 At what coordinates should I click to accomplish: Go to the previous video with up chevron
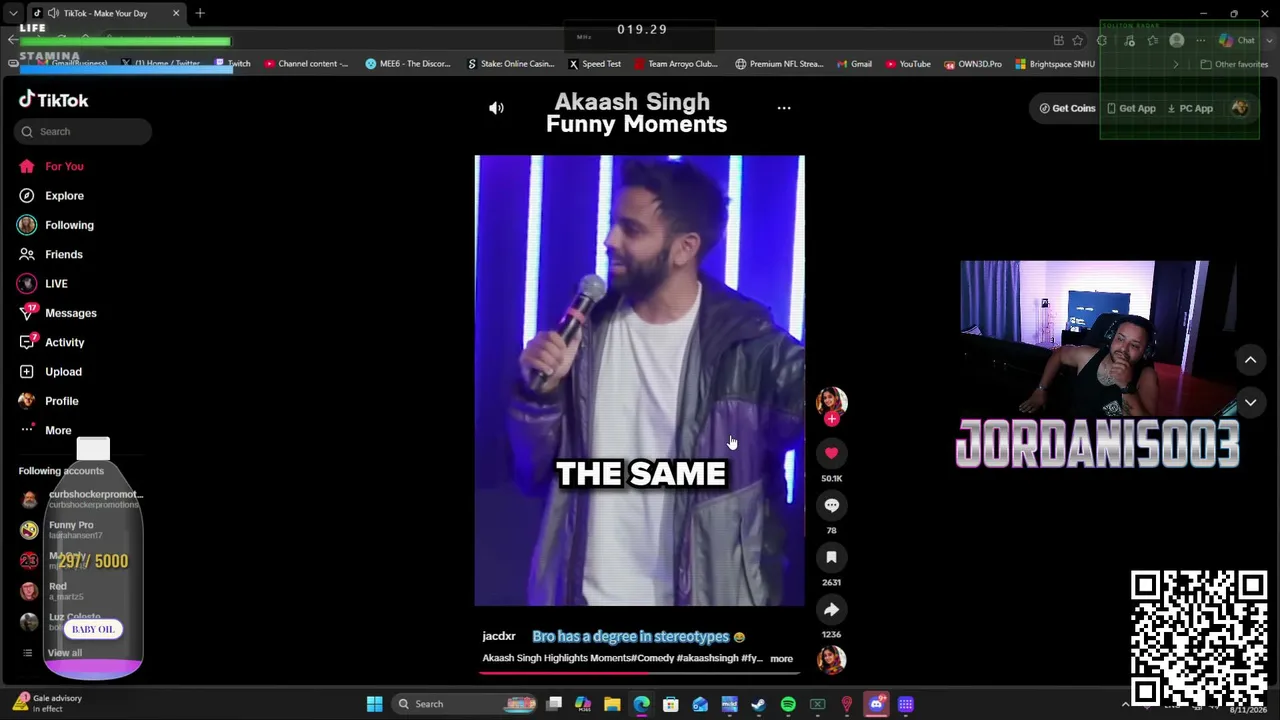tap(1250, 359)
